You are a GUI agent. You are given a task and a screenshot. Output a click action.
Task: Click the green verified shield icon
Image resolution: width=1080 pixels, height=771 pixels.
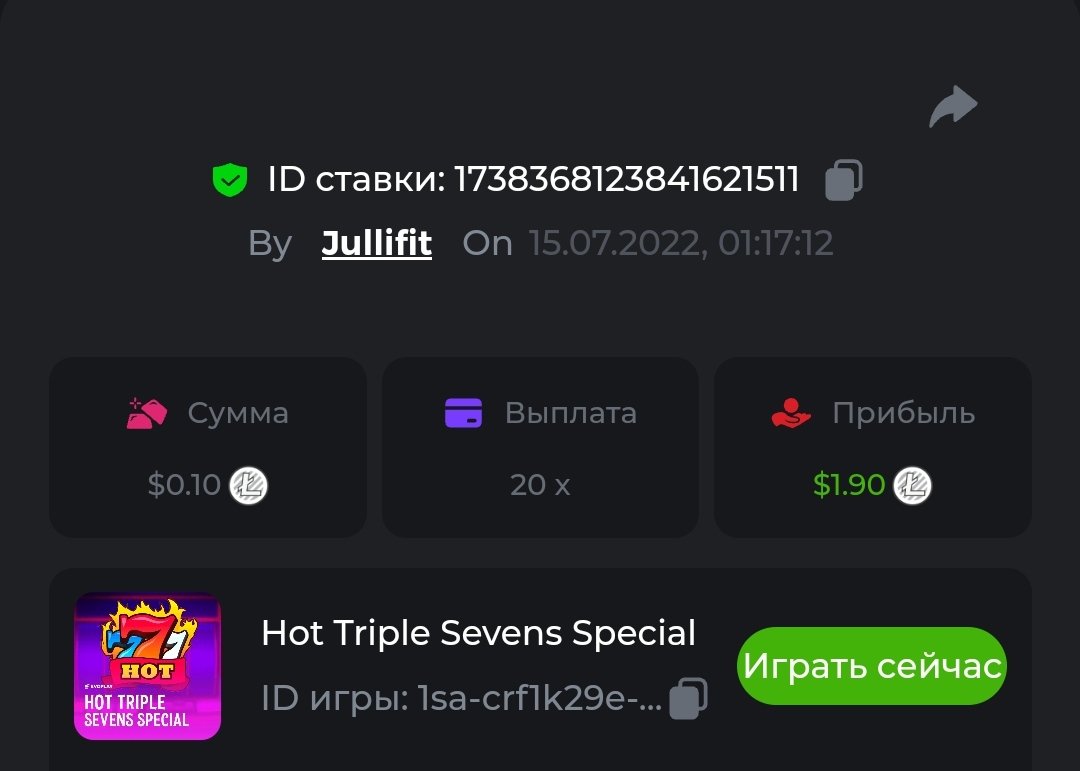tap(229, 180)
